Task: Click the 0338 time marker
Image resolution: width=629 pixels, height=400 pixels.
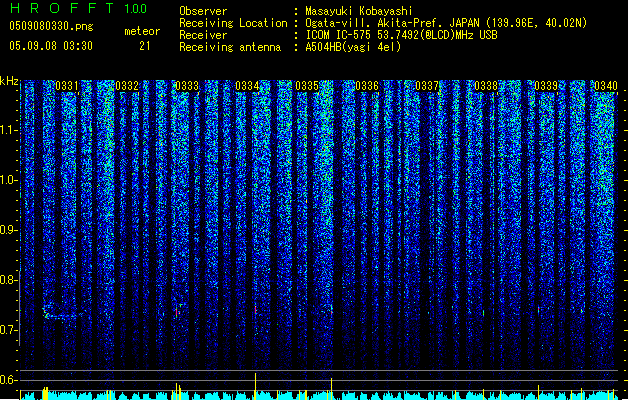Action: click(486, 86)
